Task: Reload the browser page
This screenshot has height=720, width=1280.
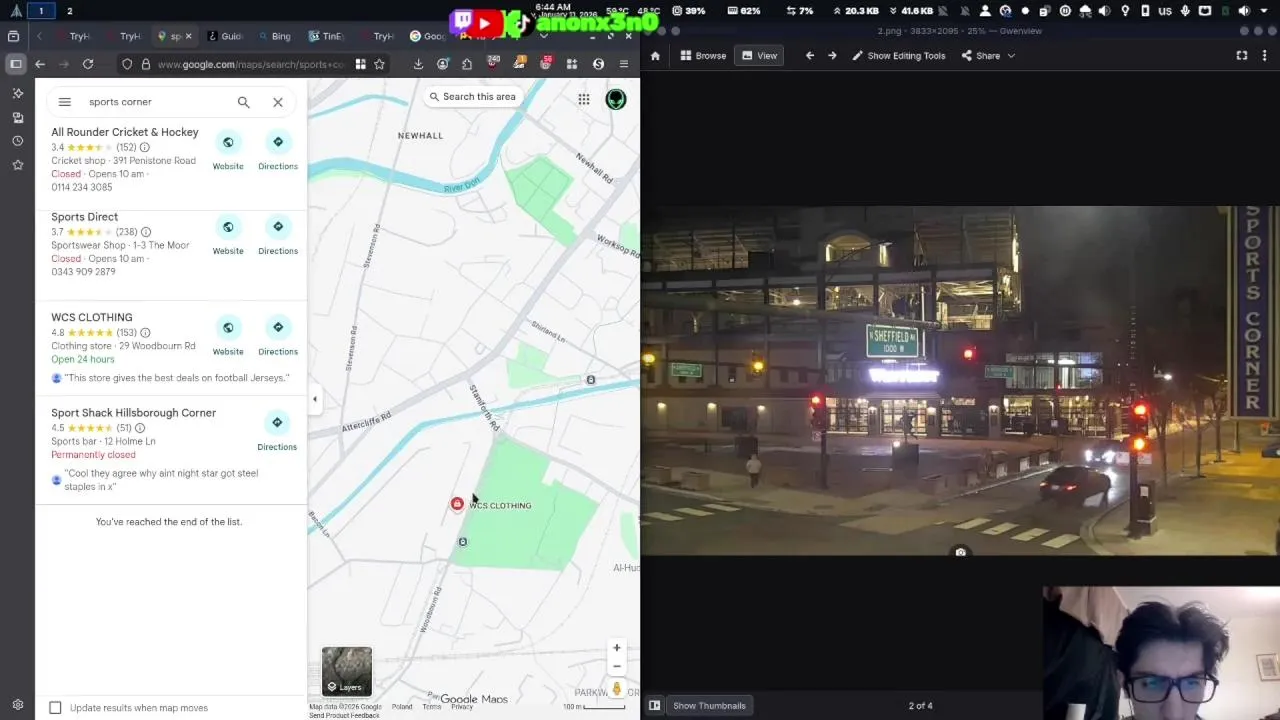Action: [88, 64]
